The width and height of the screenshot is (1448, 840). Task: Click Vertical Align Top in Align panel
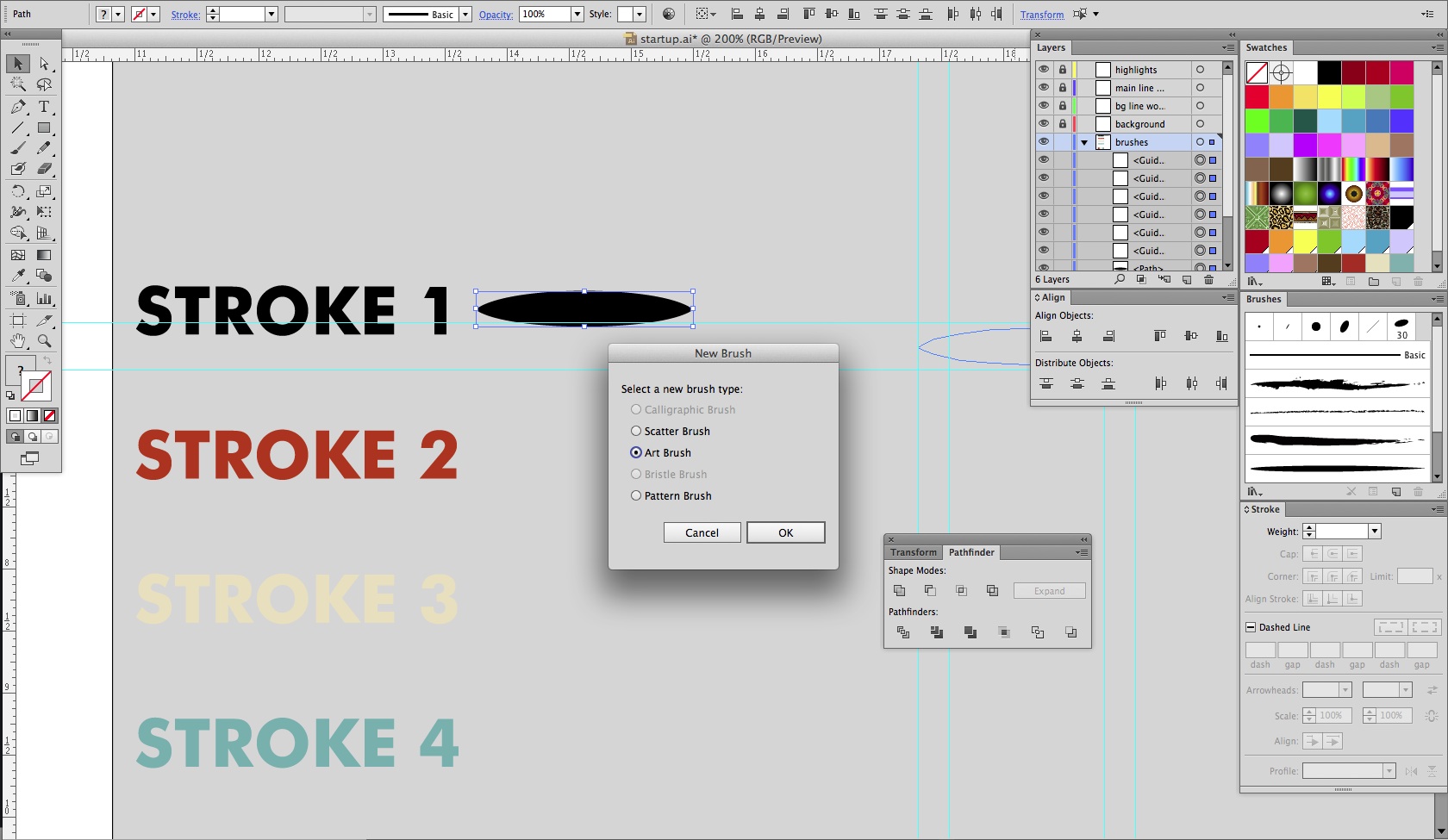[1160, 336]
